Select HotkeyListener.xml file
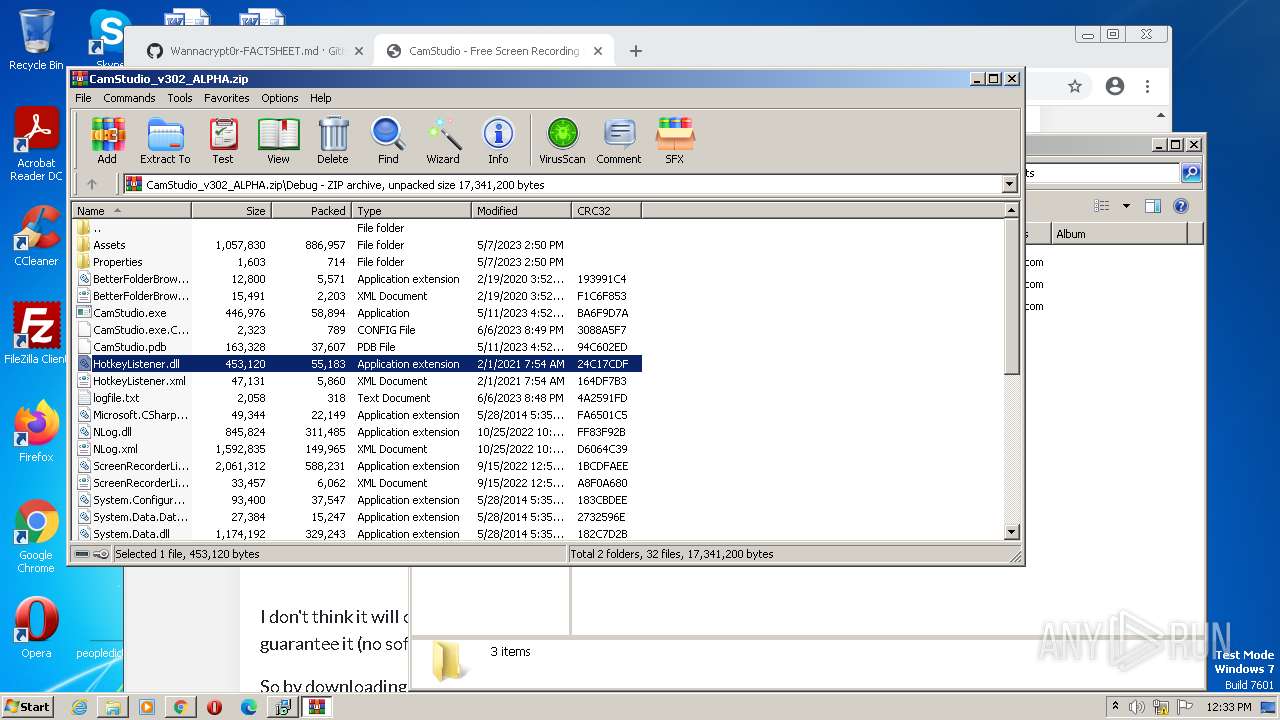This screenshot has width=1280, height=720. click(x=357, y=381)
